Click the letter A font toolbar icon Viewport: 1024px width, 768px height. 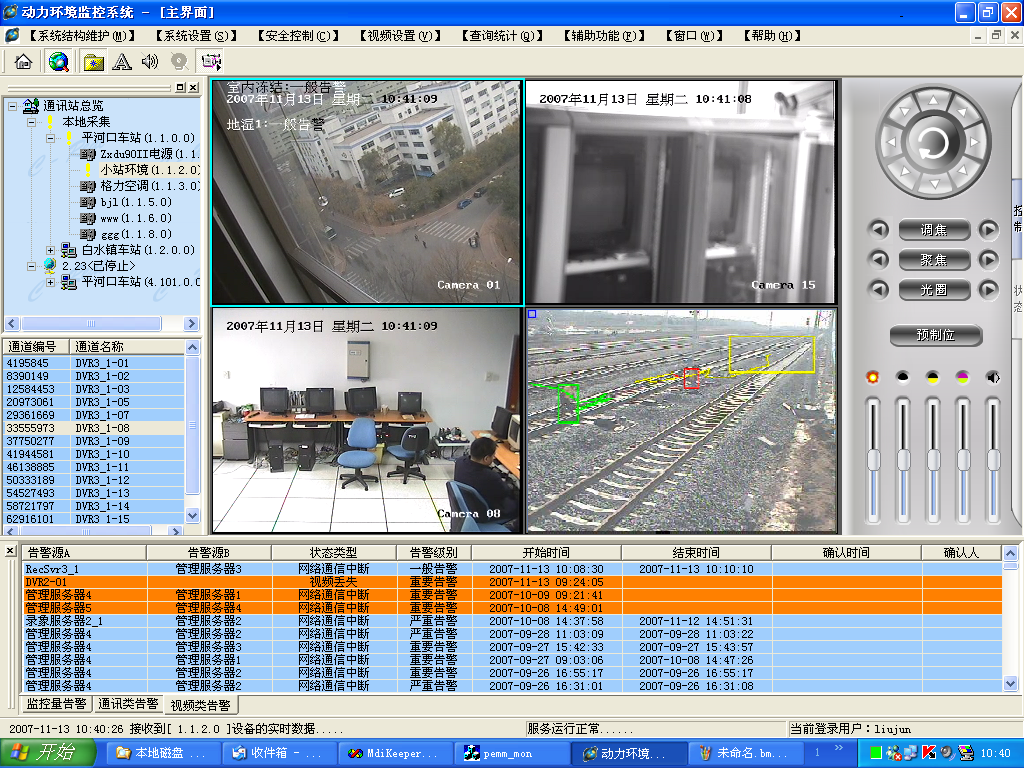(x=121, y=62)
